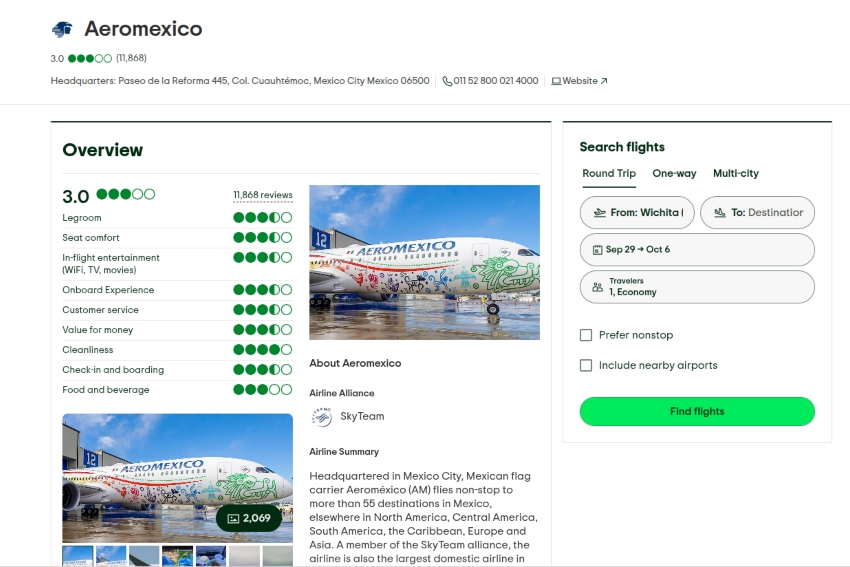Click the Legroom label
Viewport: 850px width, 567px height.
[82, 218]
